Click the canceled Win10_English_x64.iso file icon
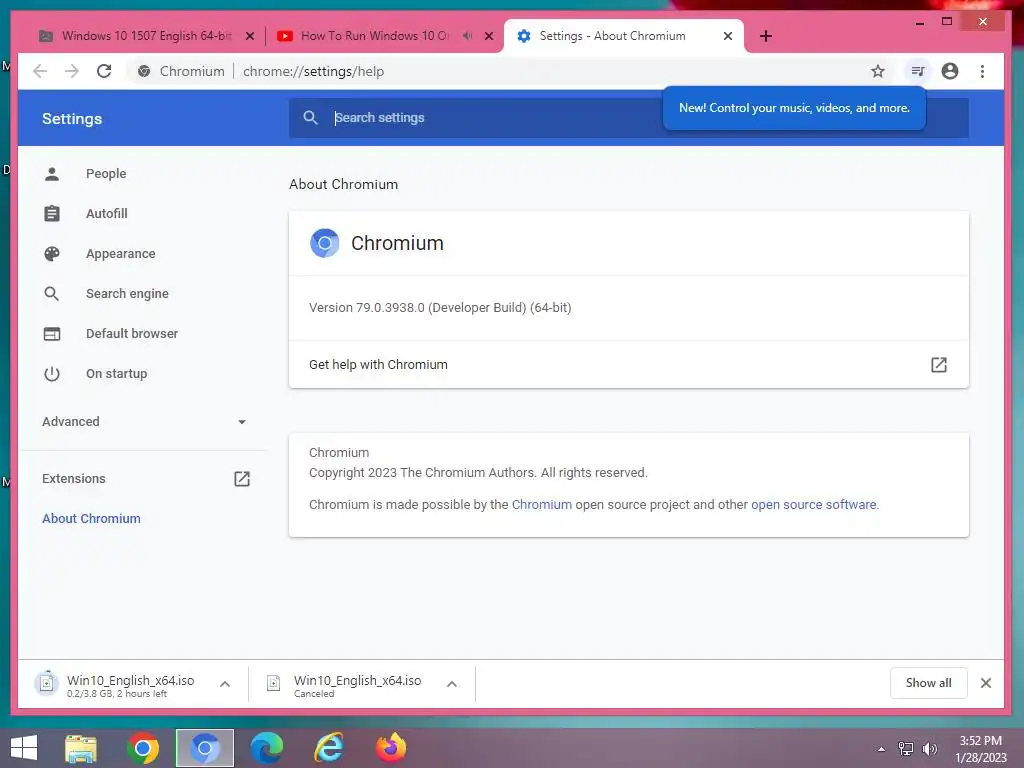 (x=274, y=683)
